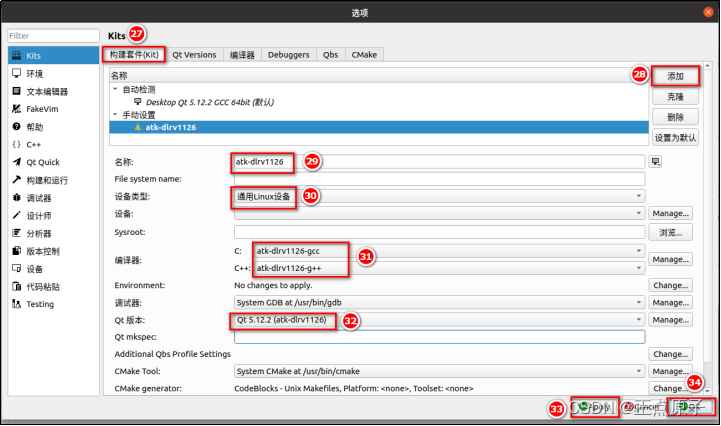Click Change button for Additional Qbs Profile Settings
The width and height of the screenshot is (721, 426).
click(670, 354)
